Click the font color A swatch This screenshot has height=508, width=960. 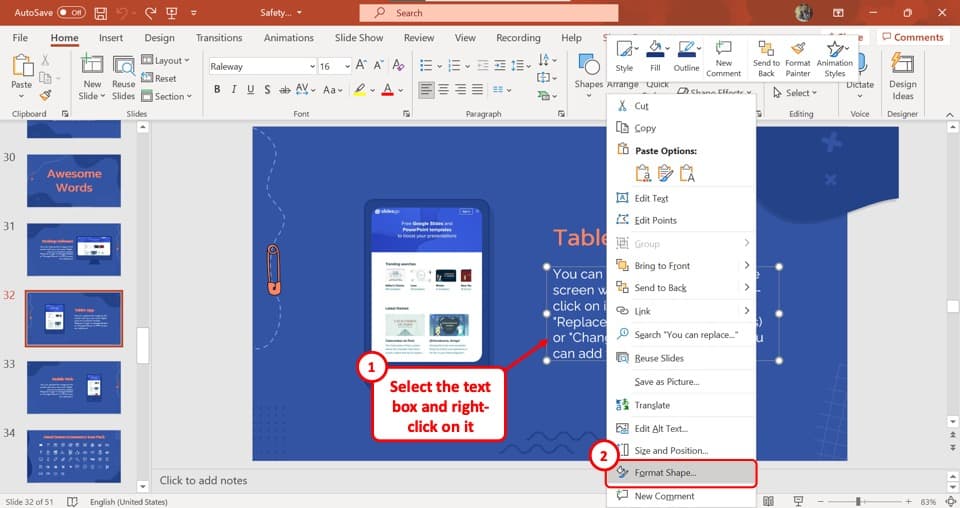(388, 90)
